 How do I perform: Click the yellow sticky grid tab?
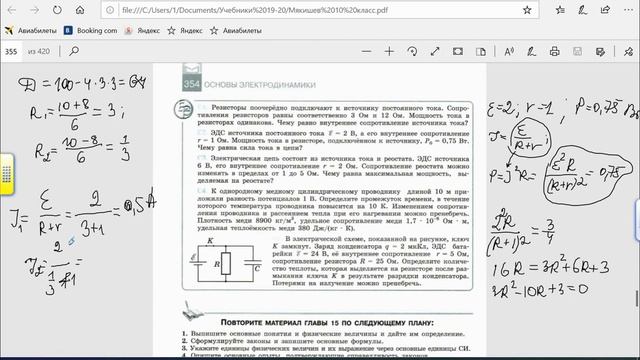[7, 174]
